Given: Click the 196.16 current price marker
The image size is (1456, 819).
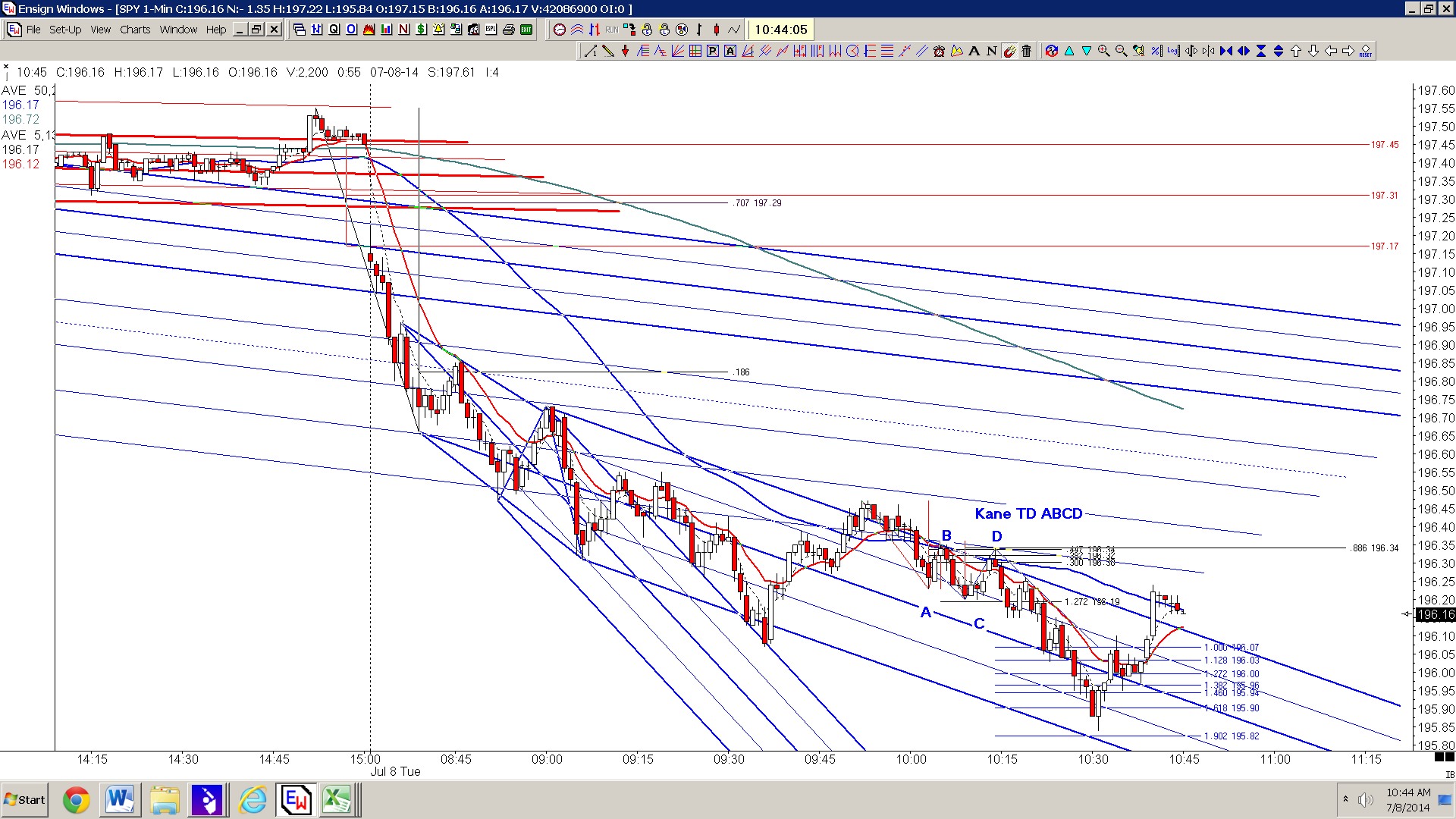Looking at the screenshot, I should (x=1436, y=614).
